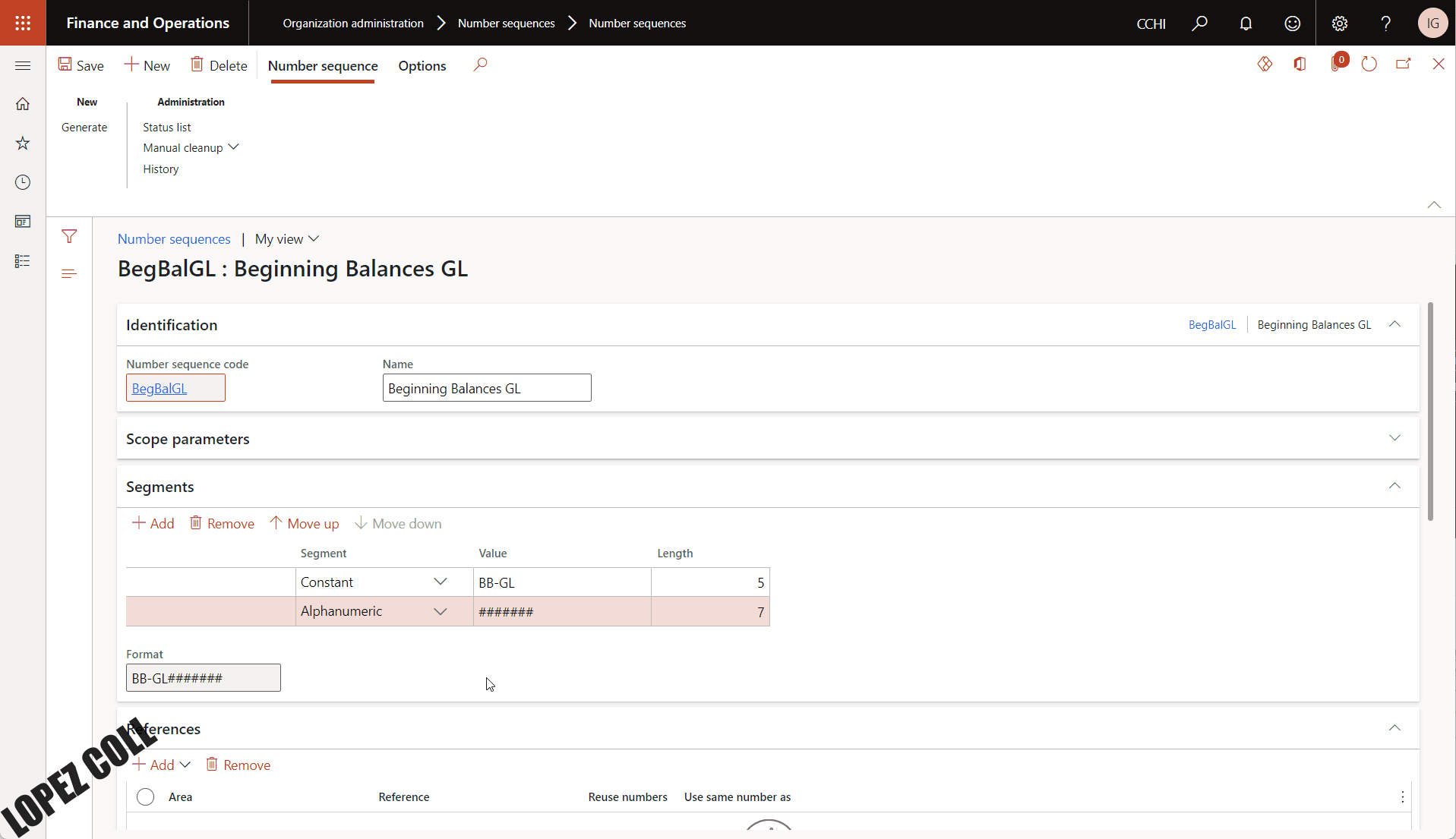Open the Constant segment type dropdown
1456x839 pixels.
[440, 582]
